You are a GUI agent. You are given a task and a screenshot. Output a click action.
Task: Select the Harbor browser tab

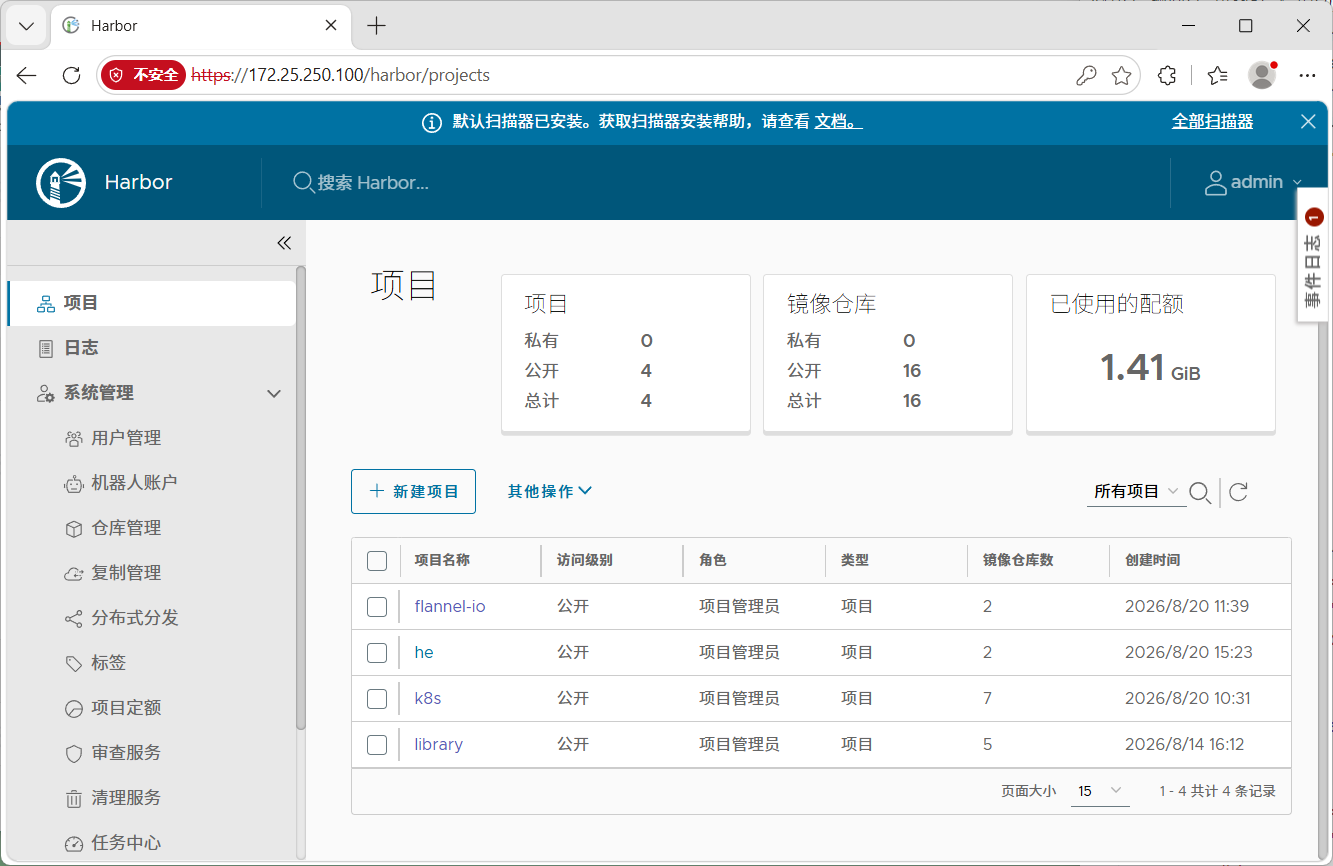(x=199, y=26)
